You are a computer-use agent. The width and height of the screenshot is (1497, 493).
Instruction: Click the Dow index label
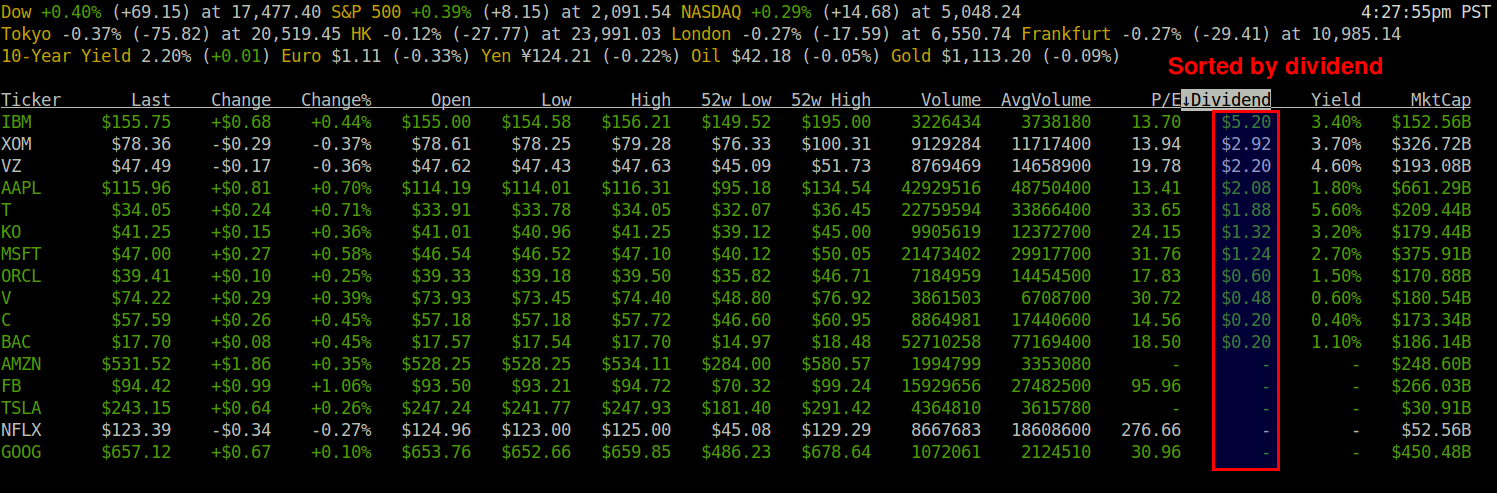click(x=16, y=12)
